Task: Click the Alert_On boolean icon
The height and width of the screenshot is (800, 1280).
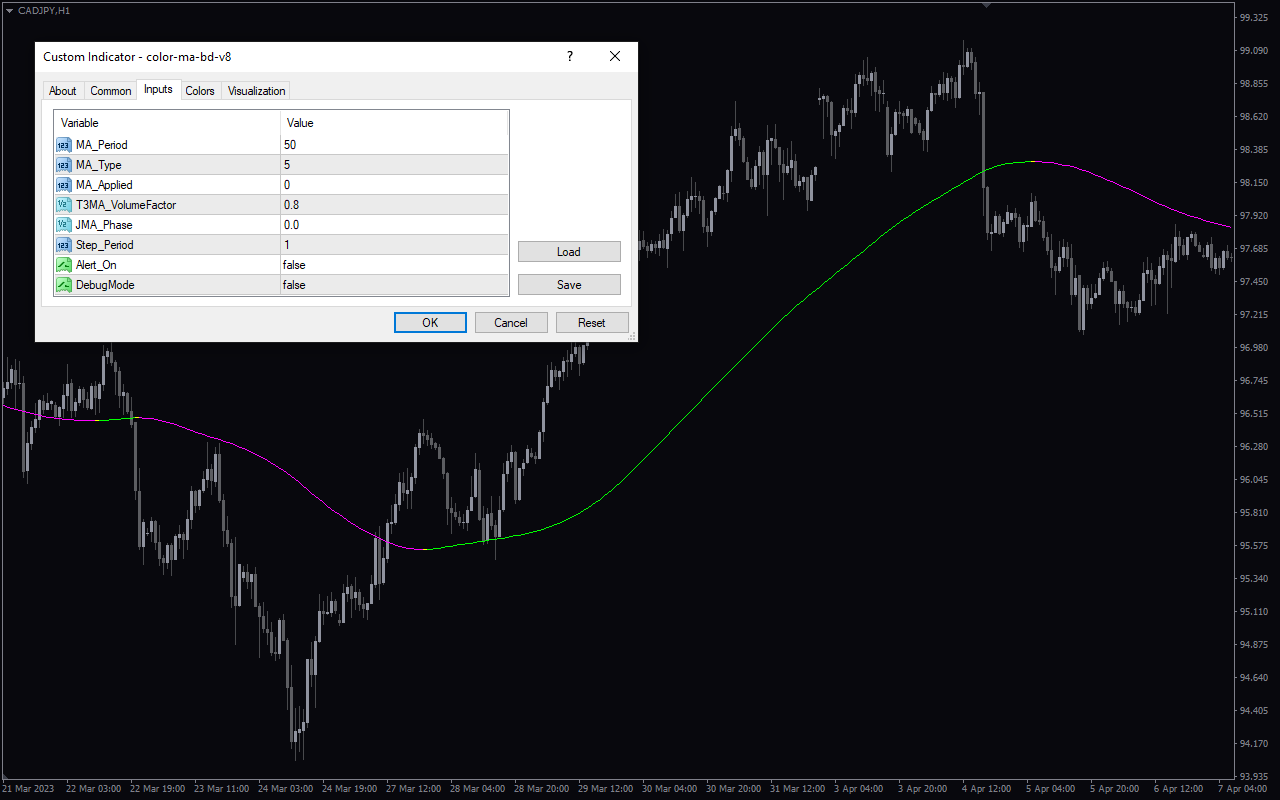Action: (x=64, y=265)
